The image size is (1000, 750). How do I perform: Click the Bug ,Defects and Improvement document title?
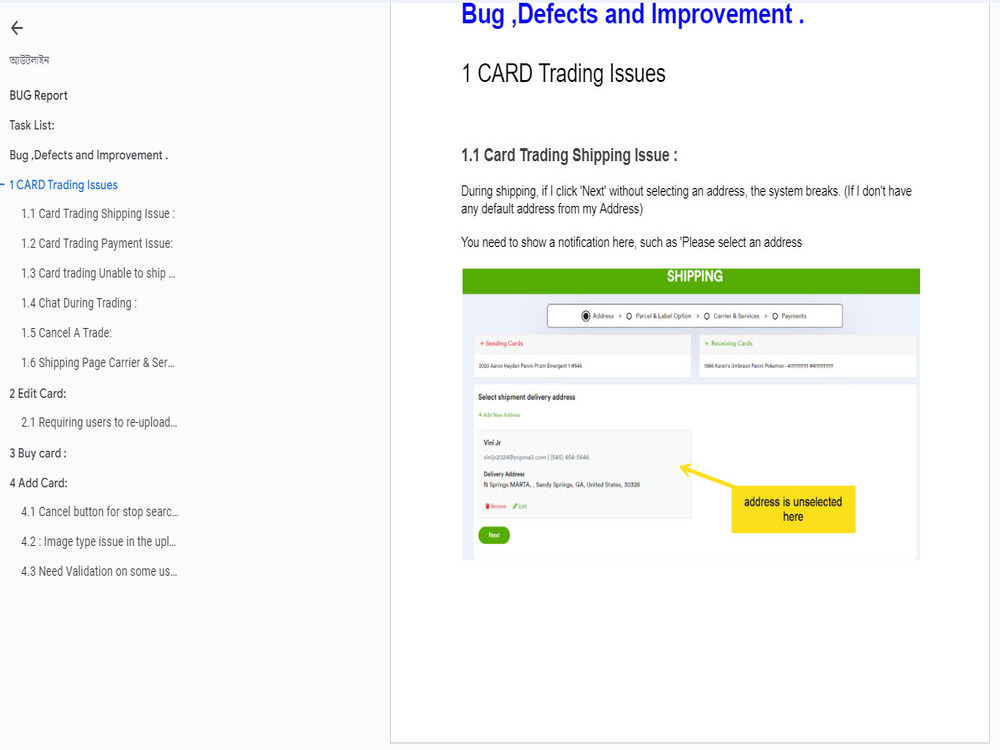(633, 14)
